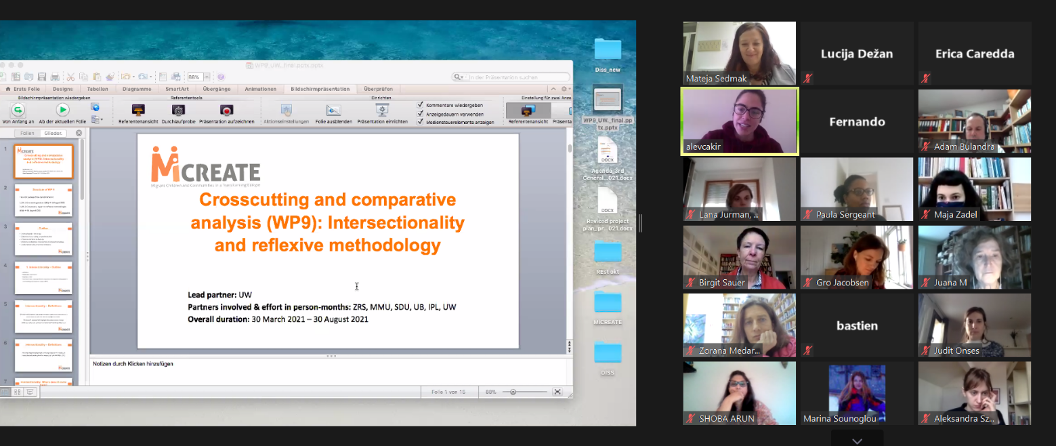Select slide 6 thumbnail
1056x447 pixels.
44,355
